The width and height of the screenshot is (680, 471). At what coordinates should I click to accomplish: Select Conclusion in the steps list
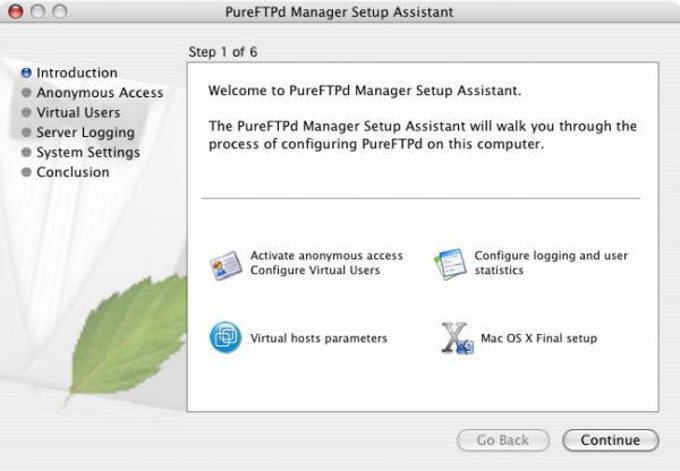73,172
